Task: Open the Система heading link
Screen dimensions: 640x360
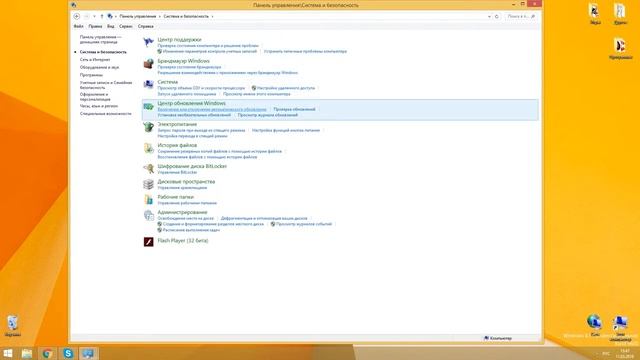Action: 167,82
